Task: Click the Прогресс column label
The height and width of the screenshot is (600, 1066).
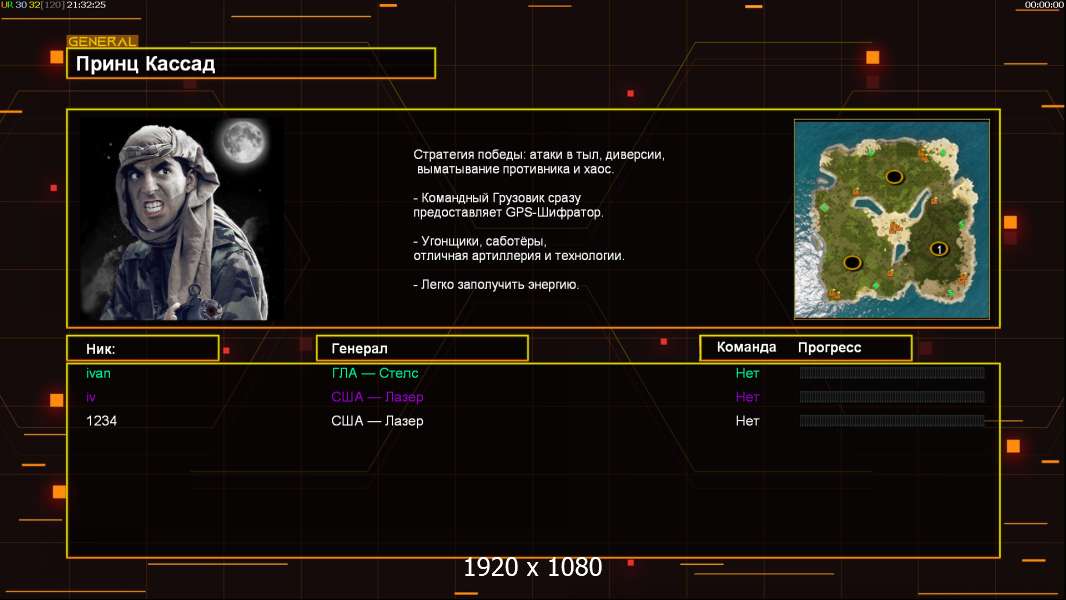Action: coord(829,347)
